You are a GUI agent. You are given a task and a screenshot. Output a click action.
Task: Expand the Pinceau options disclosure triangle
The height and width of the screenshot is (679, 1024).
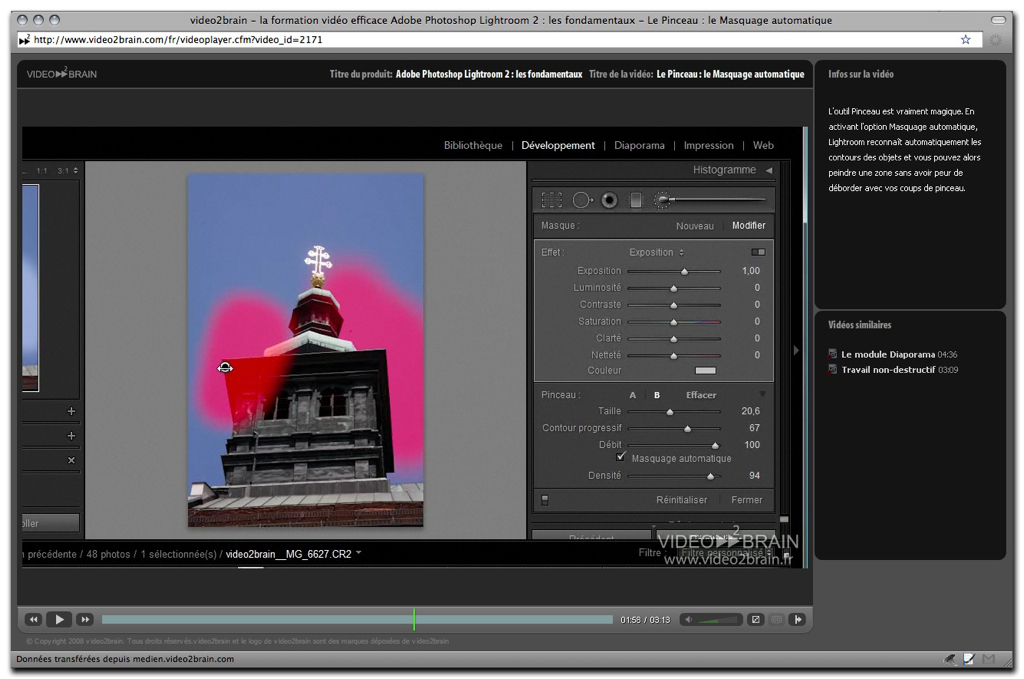tap(762, 394)
